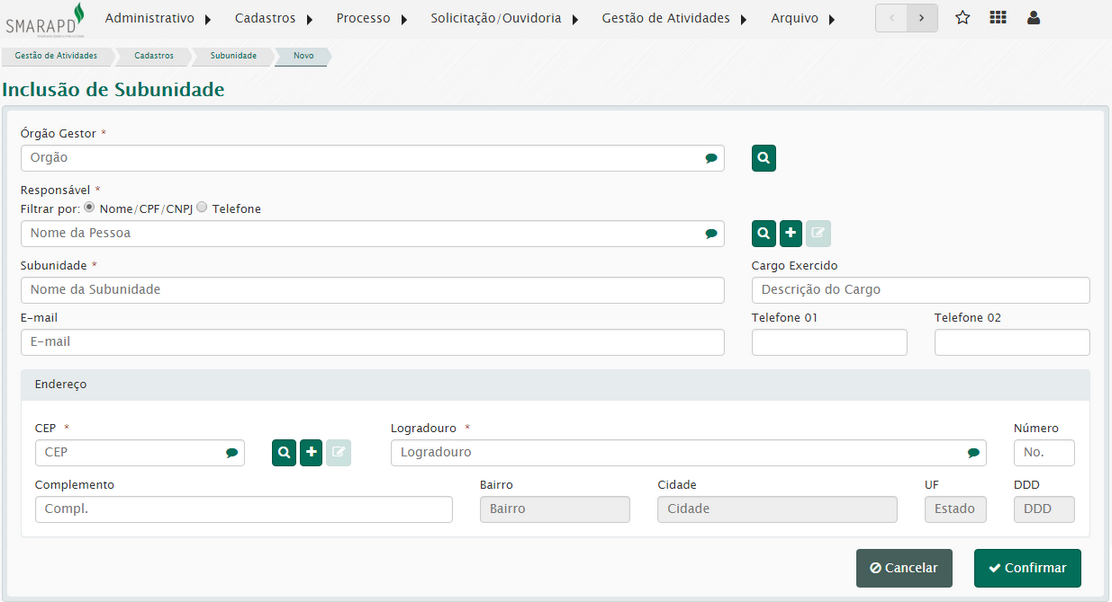
Task: Click the magnifier icon next to CEP
Action: (284, 453)
